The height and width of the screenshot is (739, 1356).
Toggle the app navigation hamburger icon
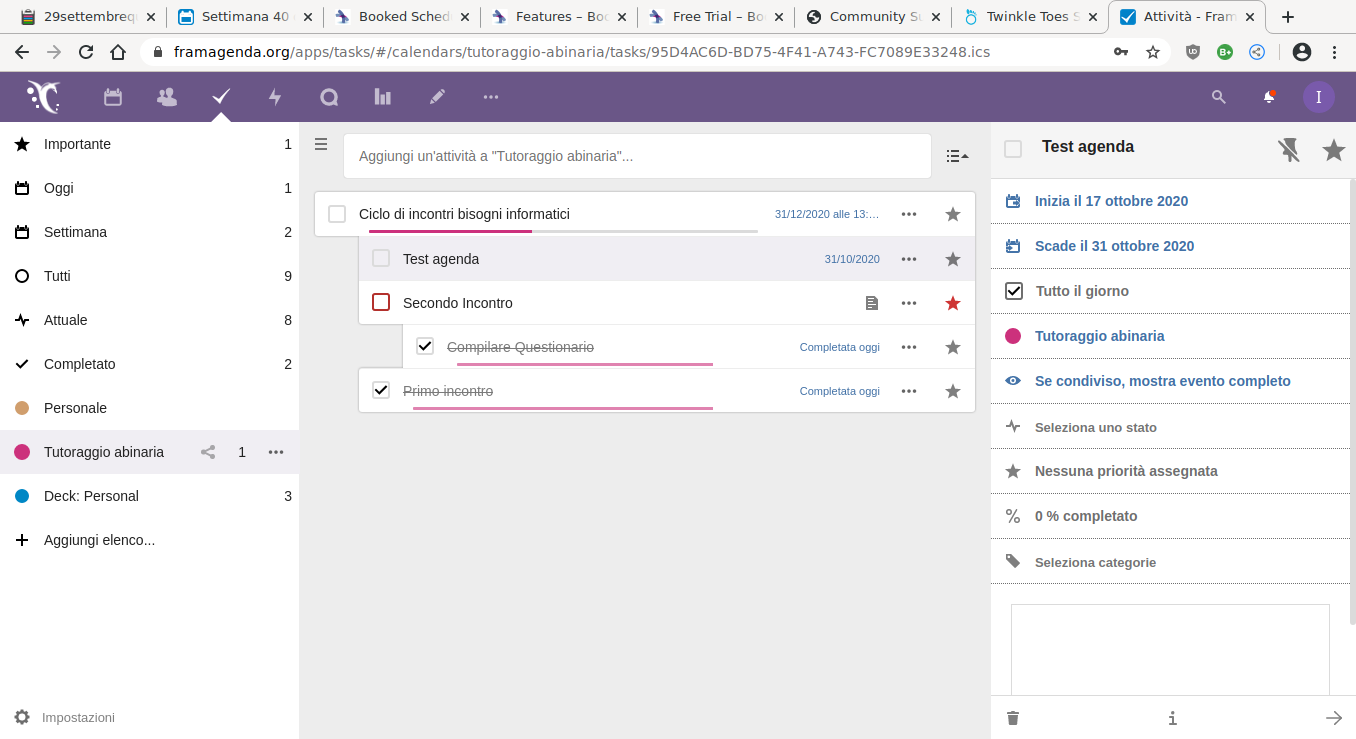coord(321,144)
